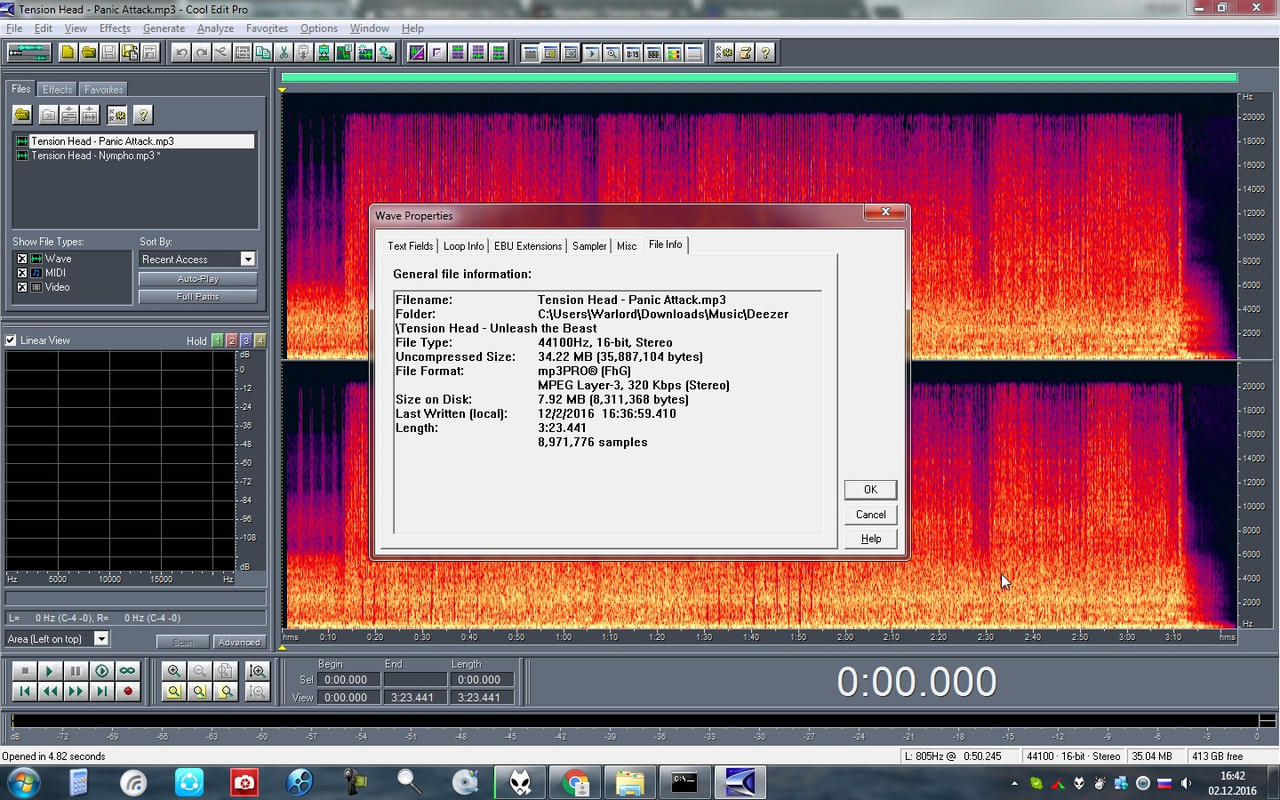The width and height of the screenshot is (1280, 800).
Task: Select Tension Head - Nympho.mp3 in file list
Action: [96, 155]
